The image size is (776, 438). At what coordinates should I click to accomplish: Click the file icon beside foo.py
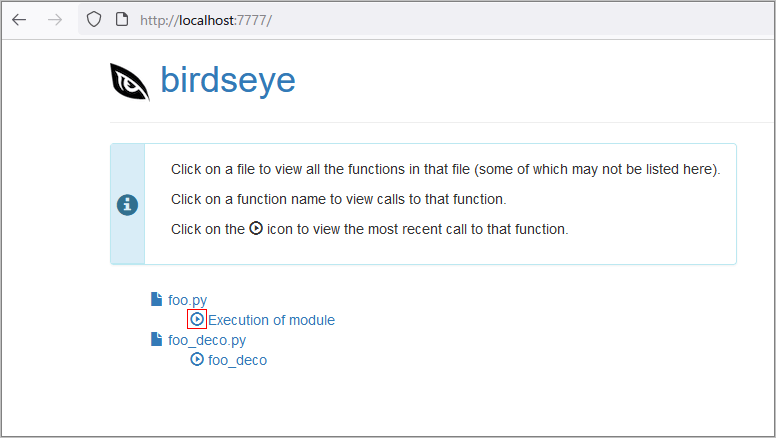click(x=156, y=299)
